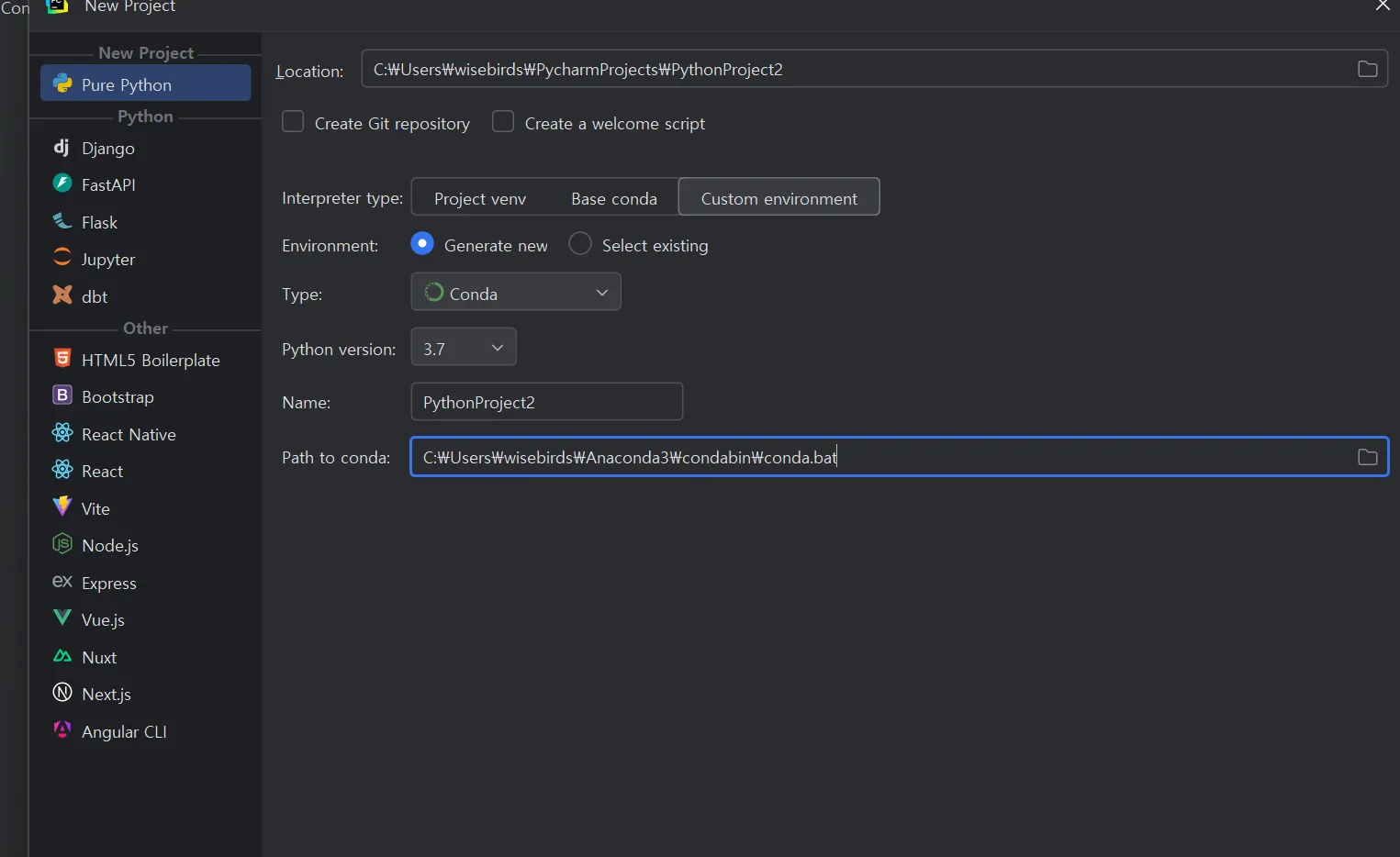Choose the Flask project icon
Image resolution: width=1400 pixels, height=857 pixels.
coord(62,221)
